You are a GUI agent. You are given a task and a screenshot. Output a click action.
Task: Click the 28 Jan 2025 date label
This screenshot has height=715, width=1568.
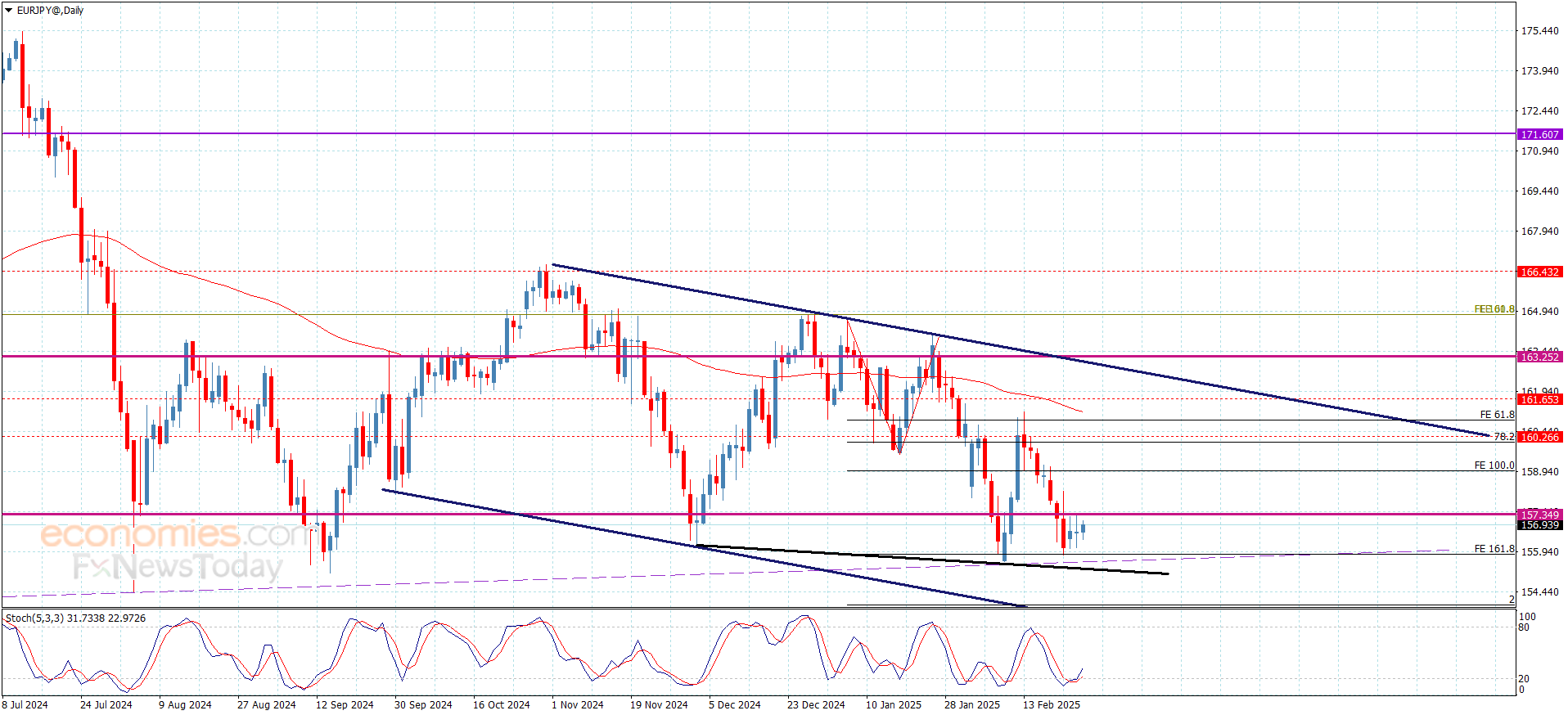click(972, 705)
